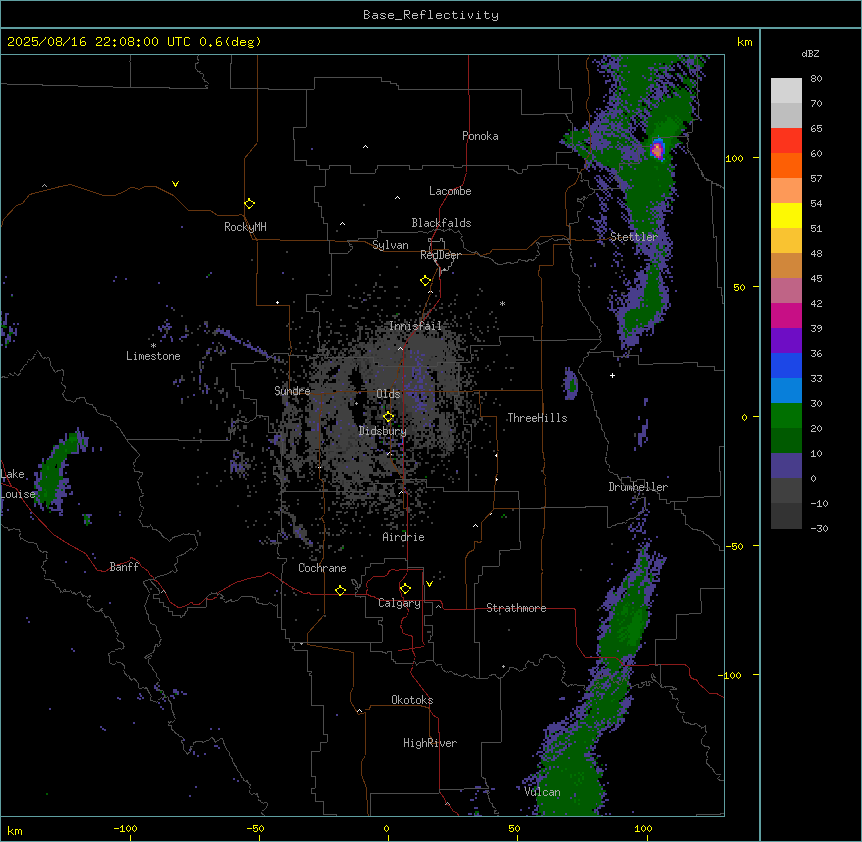Click the Blackfalds city label
Viewport: 862px width, 842px height.
coord(441,223)
